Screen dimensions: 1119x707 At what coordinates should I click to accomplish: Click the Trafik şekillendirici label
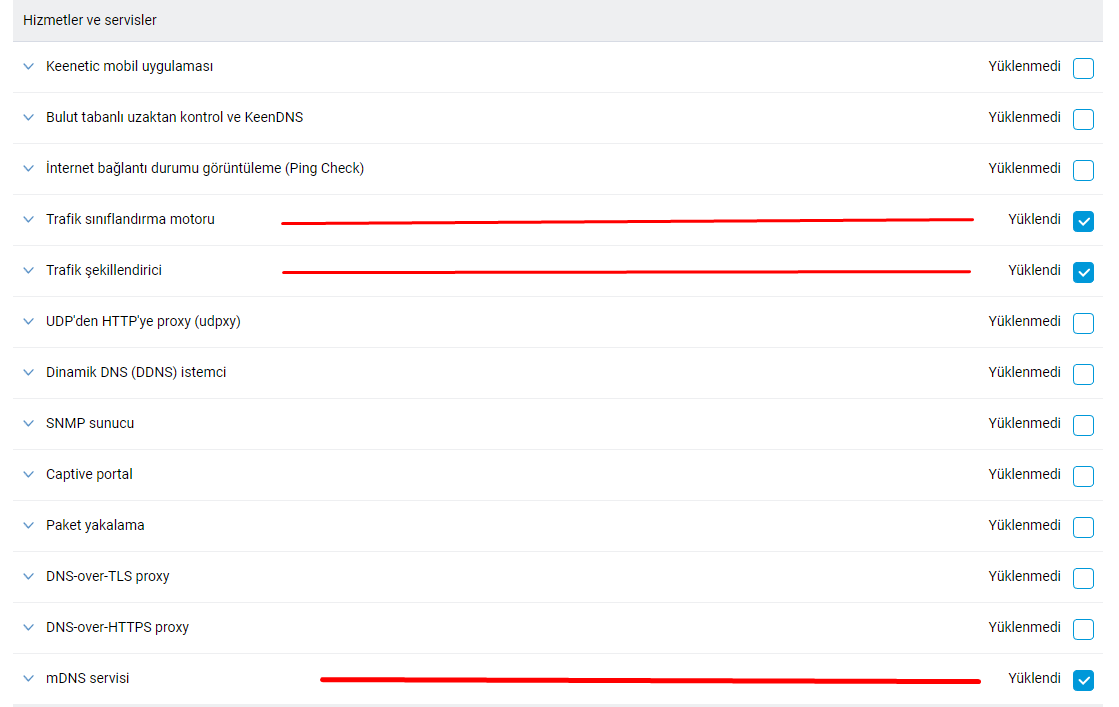[x=103, y=270]
